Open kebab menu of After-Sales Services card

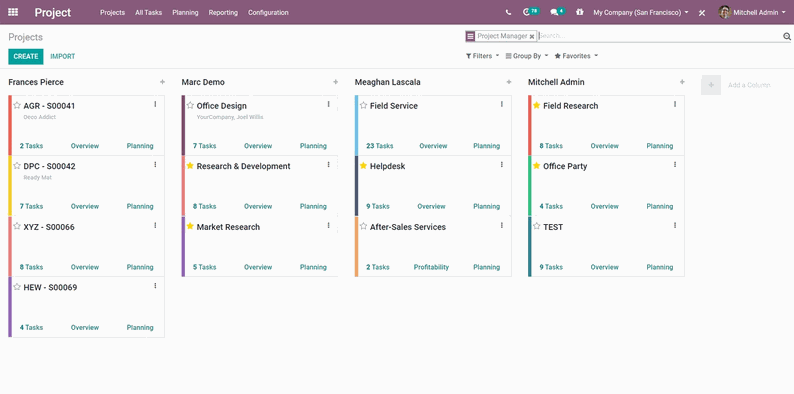click(502, 225)
